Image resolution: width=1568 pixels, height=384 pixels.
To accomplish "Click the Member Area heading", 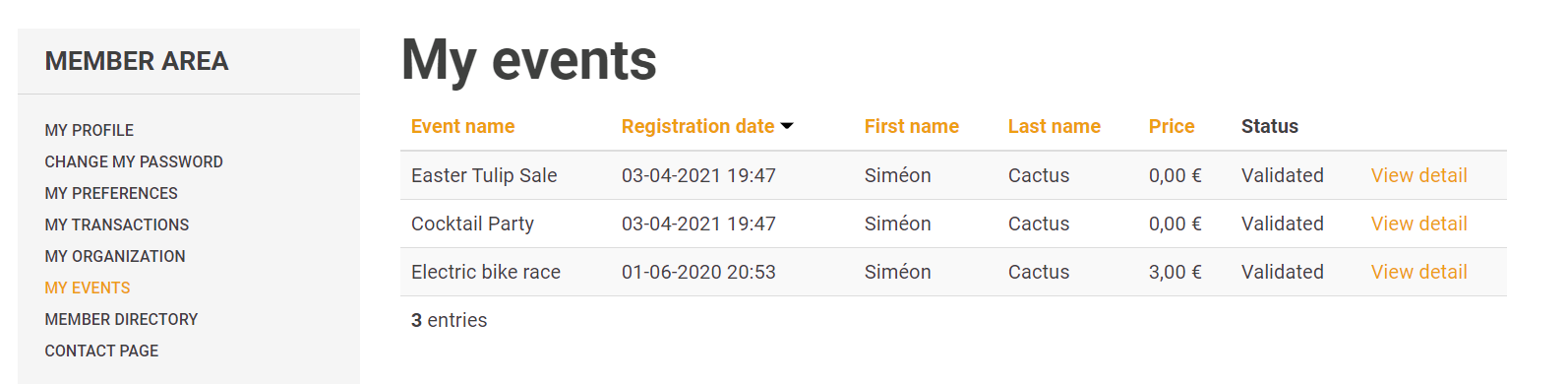I will (137, 61).
